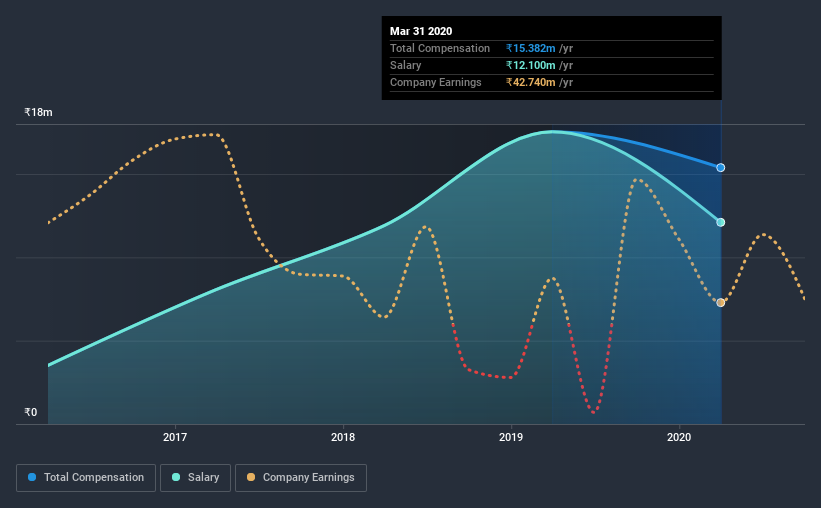Click the Total Compensation tooltip row label
Viewport: 821px width, 508px height.
pyautogui.click(x=440, y=48)
